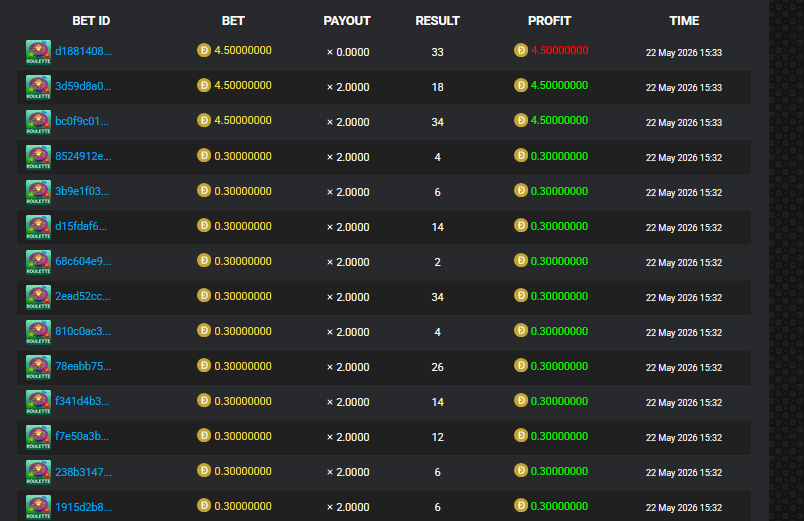
Task: Click the roulette icon beside bet 68c604e9
Action: click(38, 262)
